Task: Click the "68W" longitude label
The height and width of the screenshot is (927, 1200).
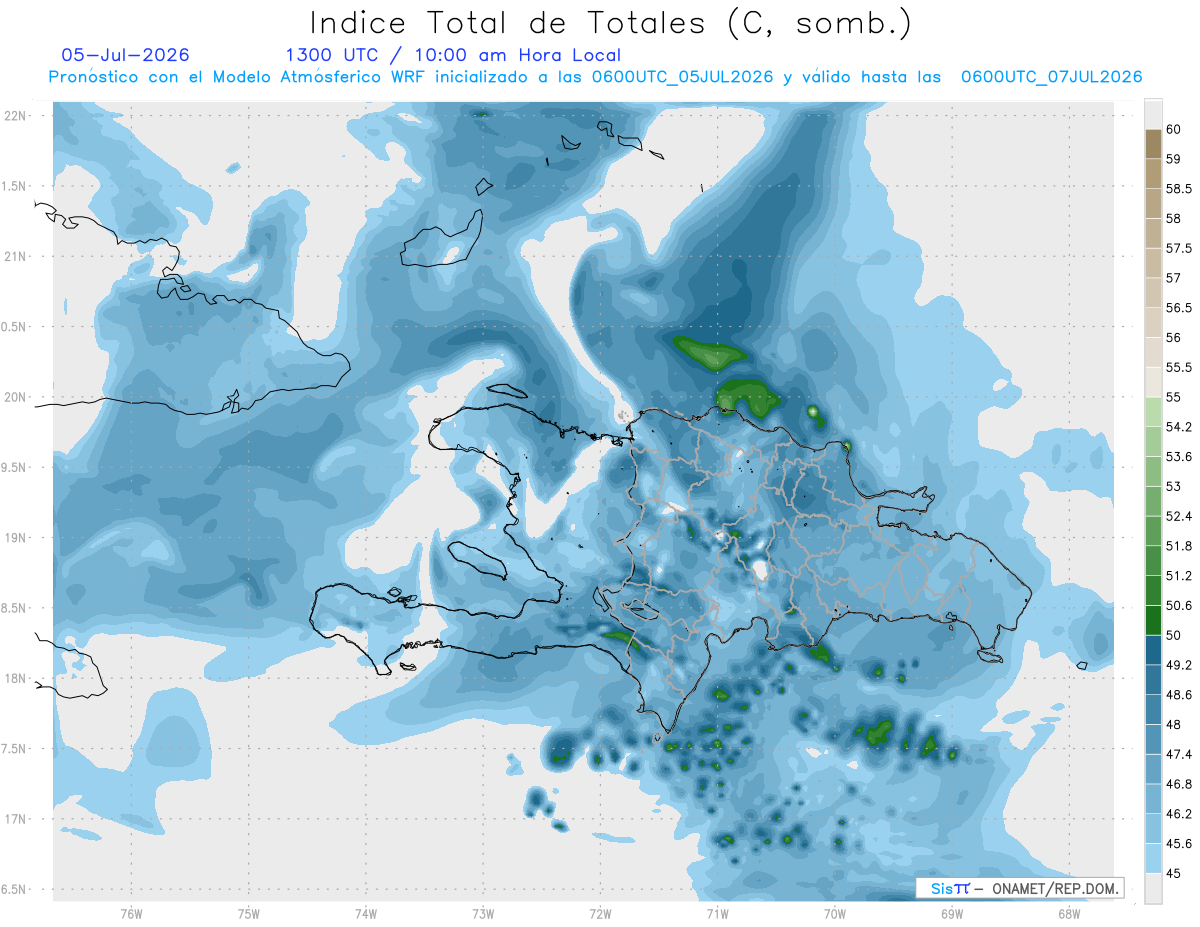Action: click(x=1069, y=913)
